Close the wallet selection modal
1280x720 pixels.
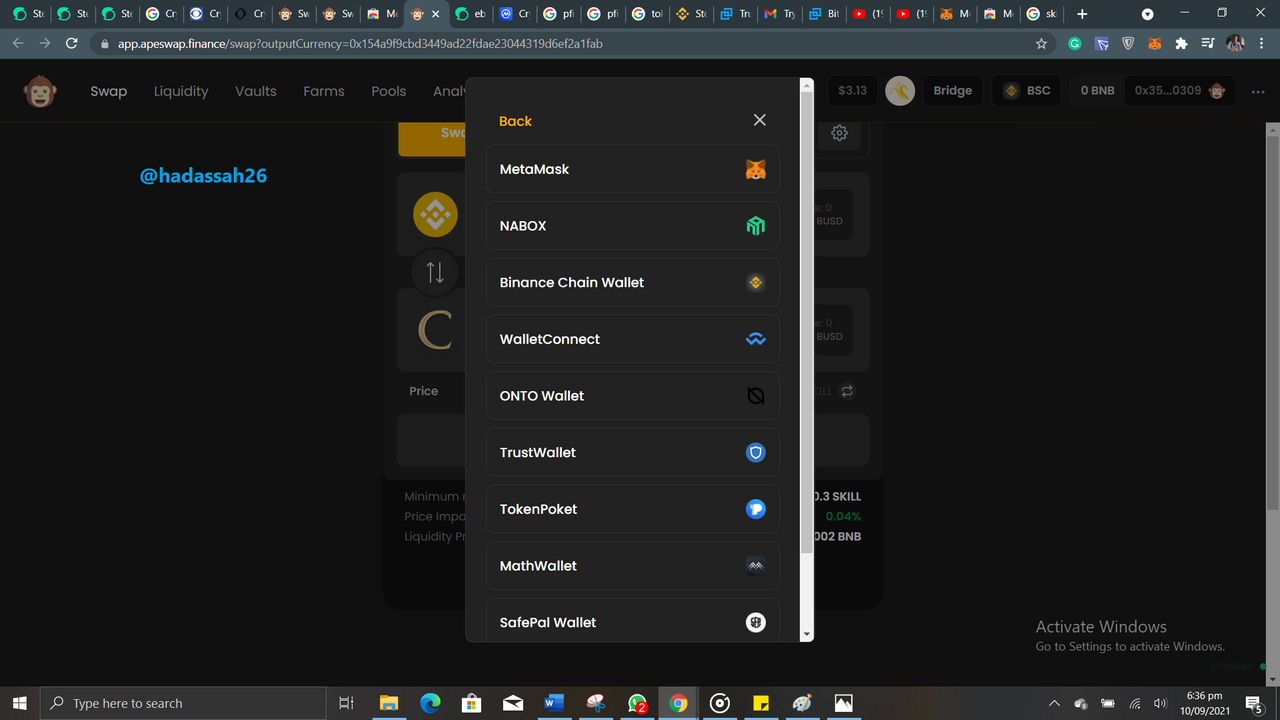pyautogui.click(x=759, y=120)
